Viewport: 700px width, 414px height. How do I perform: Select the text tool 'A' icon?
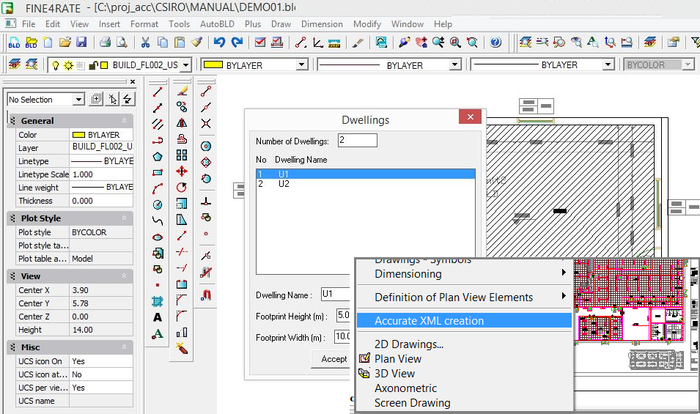[x=158, y=317]
